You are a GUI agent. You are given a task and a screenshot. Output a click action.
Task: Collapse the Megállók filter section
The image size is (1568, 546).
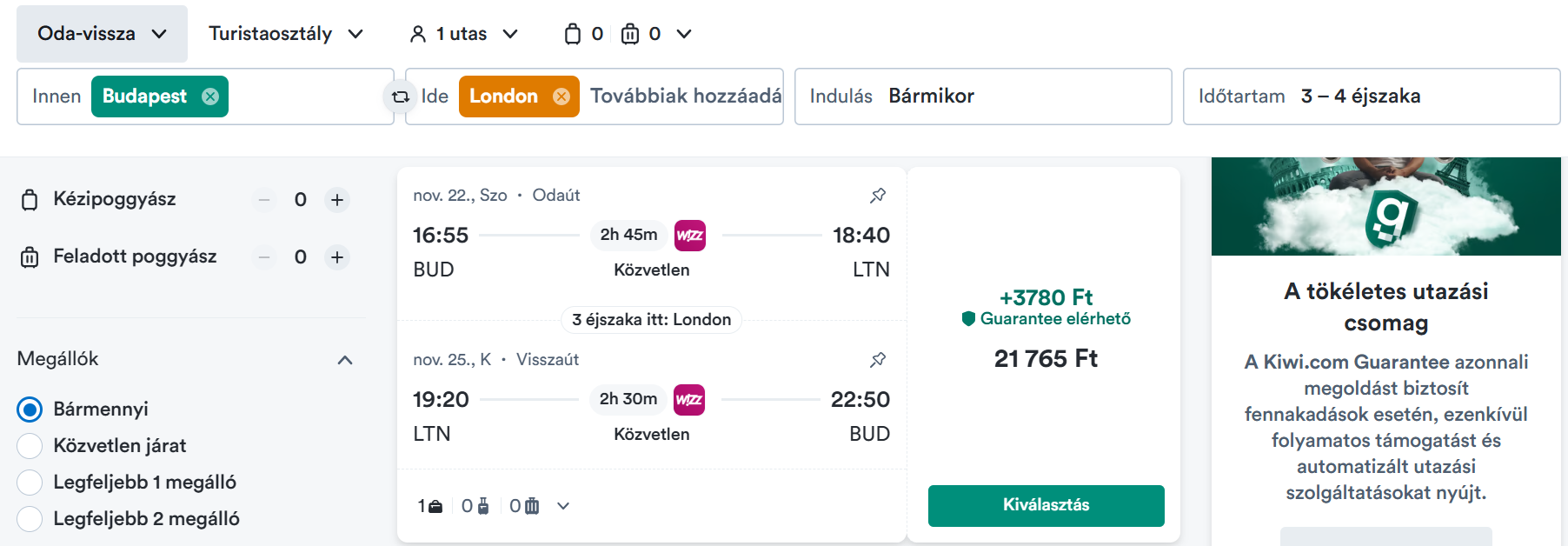click(x=345, y=360)
